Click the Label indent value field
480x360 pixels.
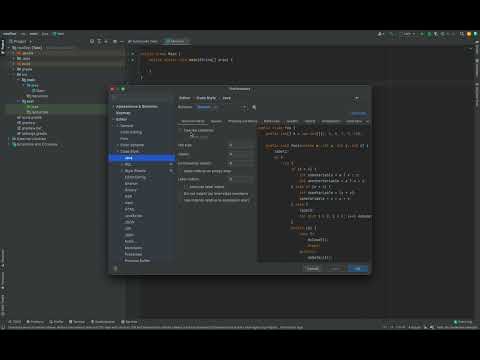[x=242, y=179]
